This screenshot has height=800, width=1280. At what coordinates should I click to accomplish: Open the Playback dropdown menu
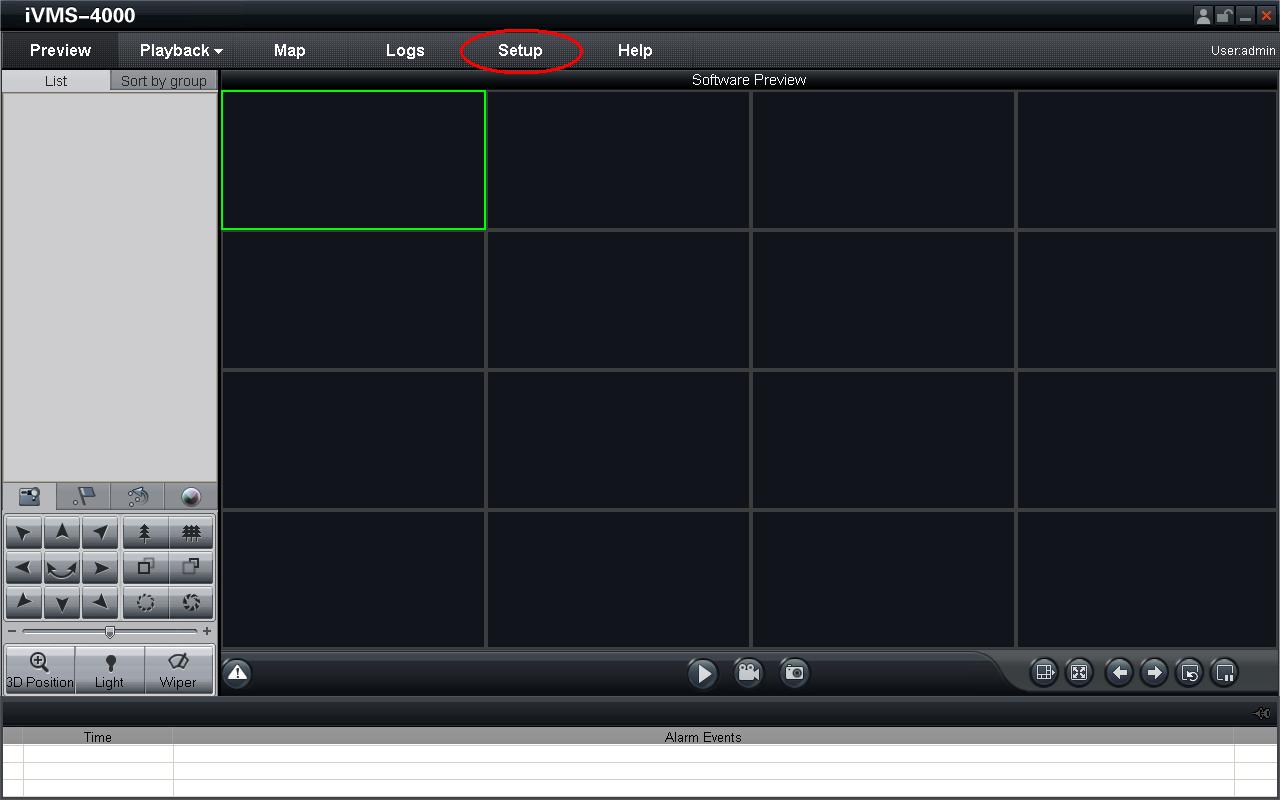181,50
